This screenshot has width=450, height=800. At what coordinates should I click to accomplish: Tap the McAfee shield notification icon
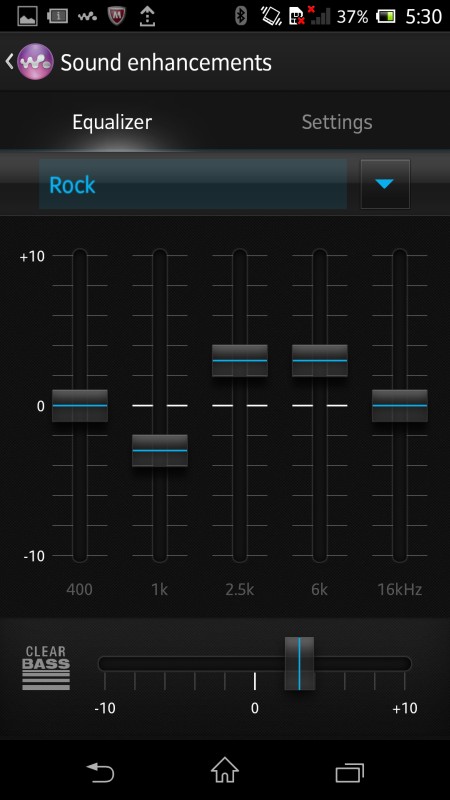[x=117, y=16]
